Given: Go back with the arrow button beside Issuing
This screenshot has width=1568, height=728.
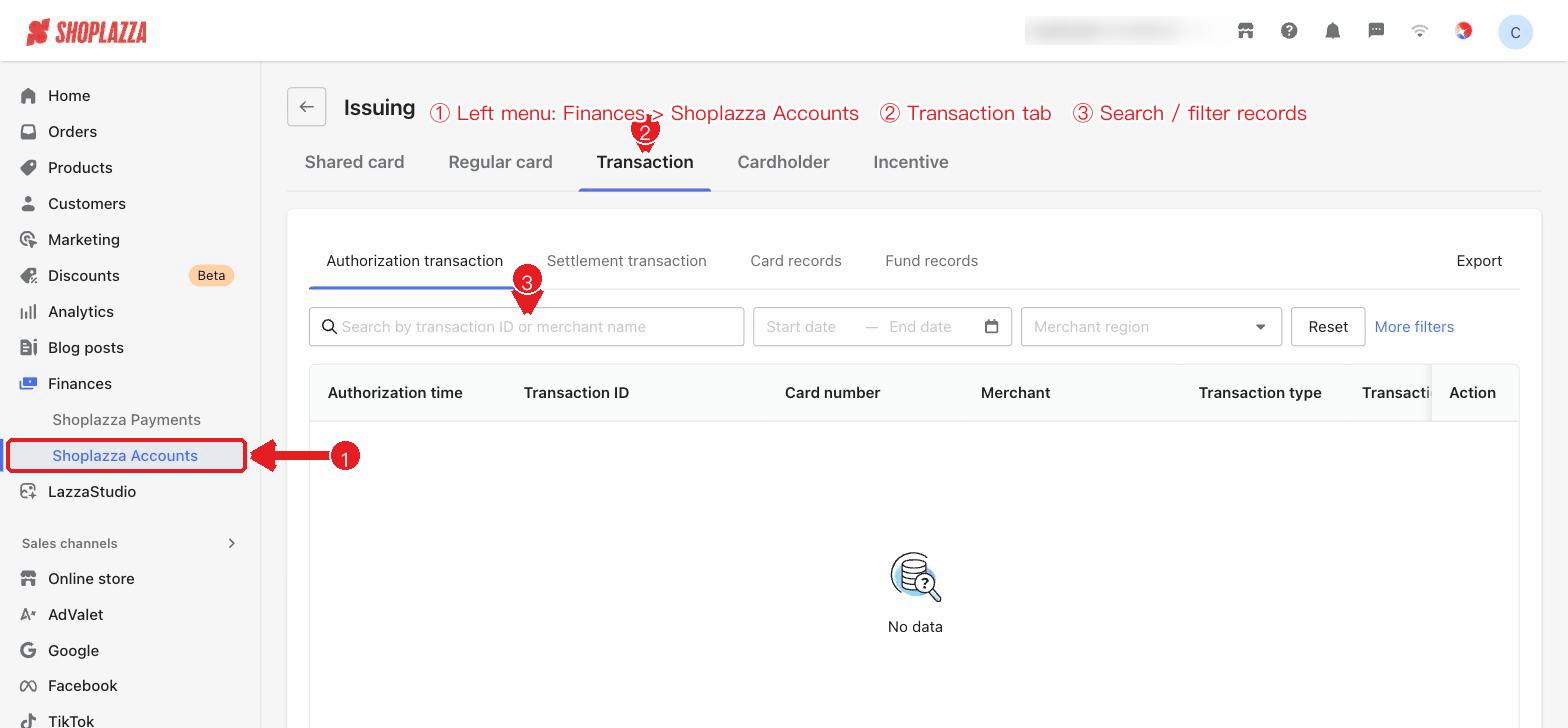Looking at the screenshot, I should coord(307,107).
